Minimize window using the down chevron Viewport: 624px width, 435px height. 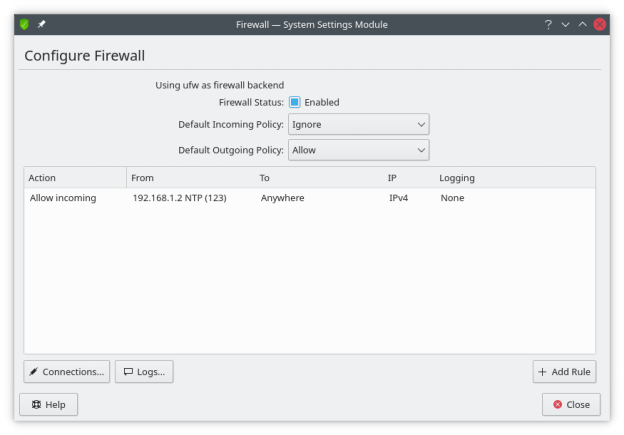565,24
